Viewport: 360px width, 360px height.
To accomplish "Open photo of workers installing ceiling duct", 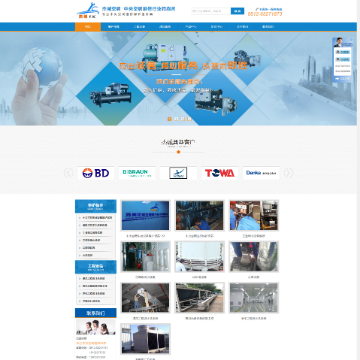I will 145,298.
